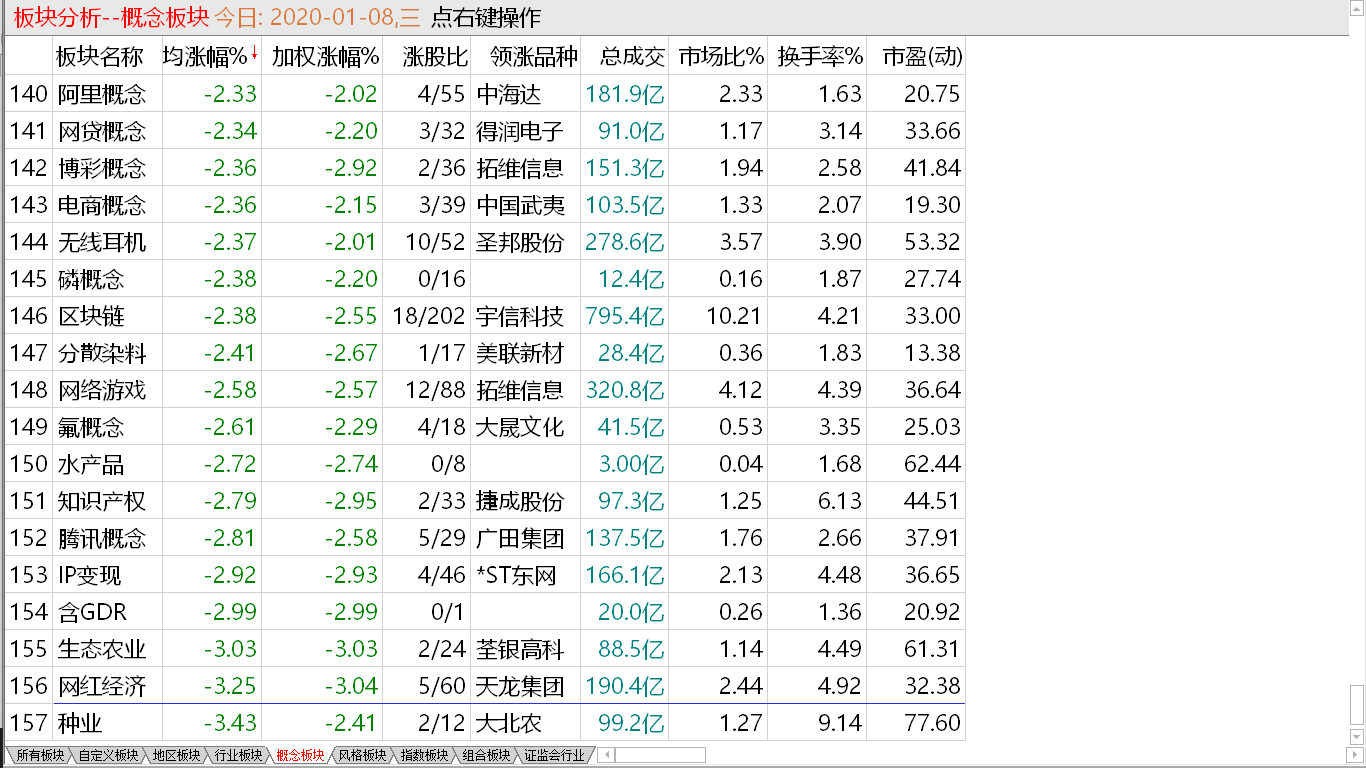Sort by 市盈(动) column header
Viewport: 1366px width, 768px height.
[x=922, y=56]
